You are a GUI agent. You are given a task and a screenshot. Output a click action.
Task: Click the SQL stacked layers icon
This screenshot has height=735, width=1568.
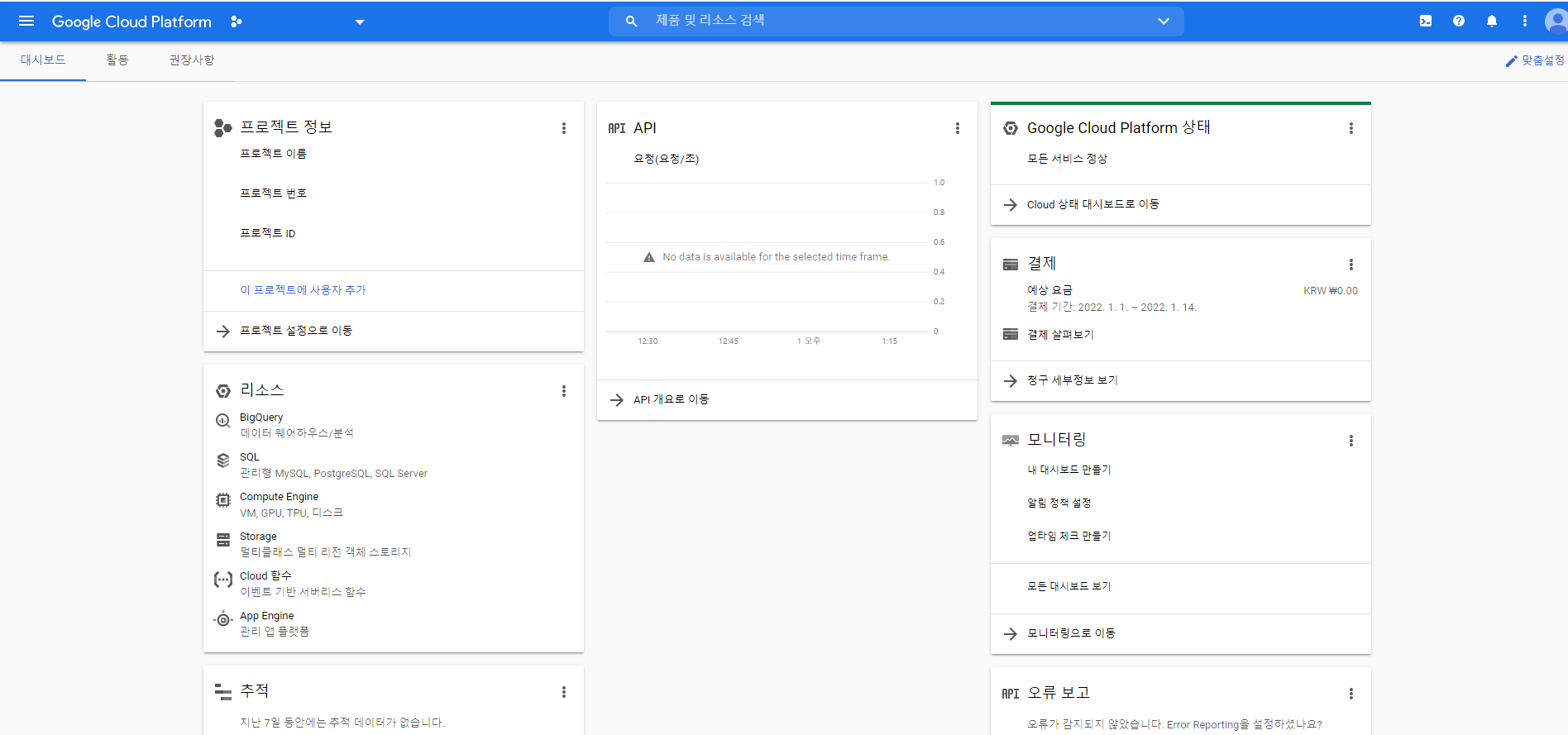(223, 461)
